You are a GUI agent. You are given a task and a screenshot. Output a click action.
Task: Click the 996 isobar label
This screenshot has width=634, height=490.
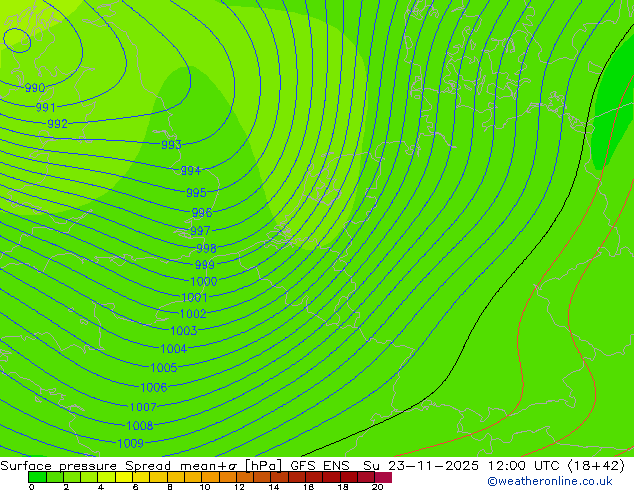pyautogui.click(x=202, y=212)
